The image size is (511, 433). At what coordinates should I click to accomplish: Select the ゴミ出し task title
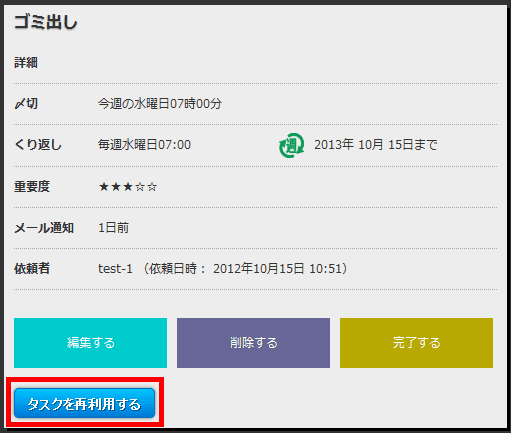(46, 23)
